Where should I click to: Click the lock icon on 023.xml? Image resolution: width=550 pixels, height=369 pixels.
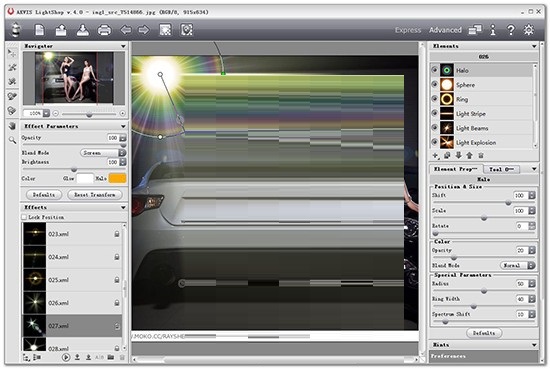point(117,234)
